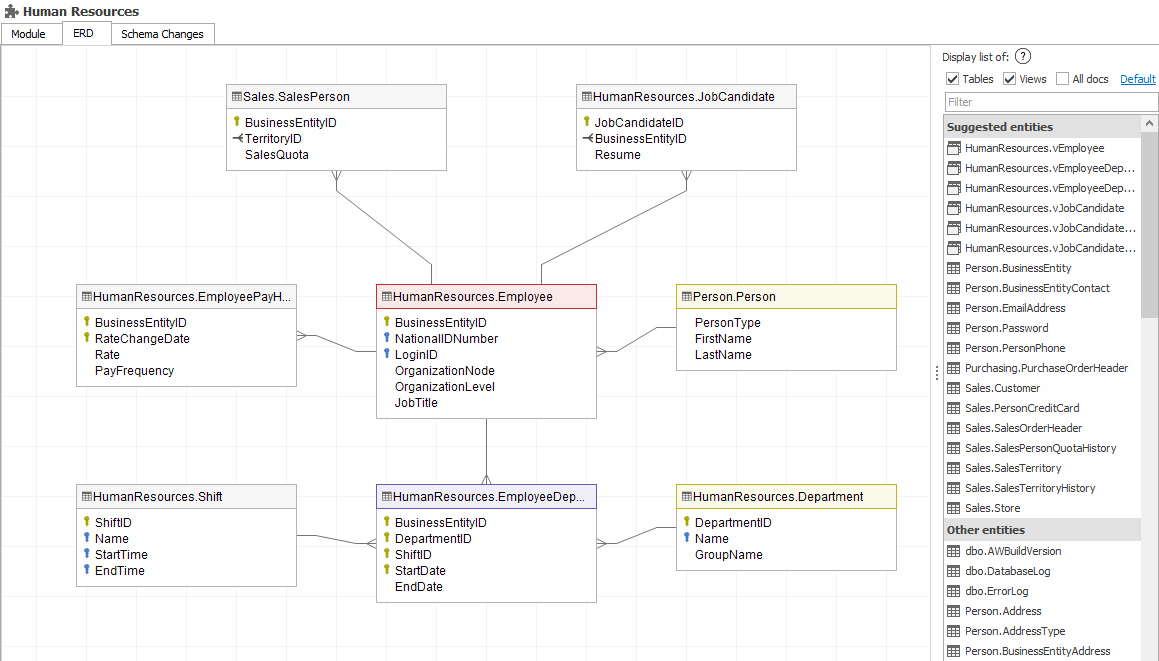Click table icon next to Sales.SalesPerson header
Viewport: 1159px width, 661px height.
236,97
